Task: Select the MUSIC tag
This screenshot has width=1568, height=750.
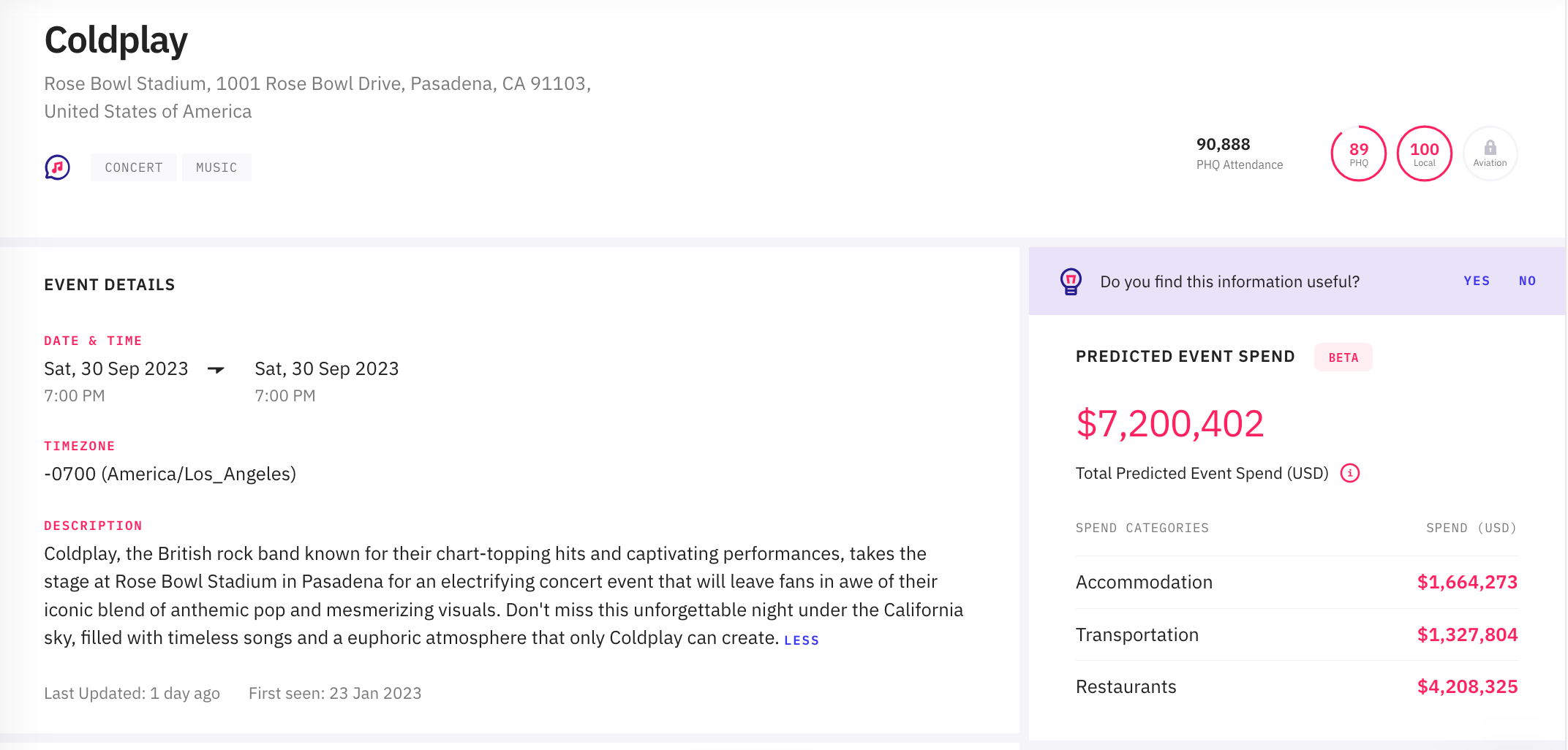Action: (x=216, y=167)
